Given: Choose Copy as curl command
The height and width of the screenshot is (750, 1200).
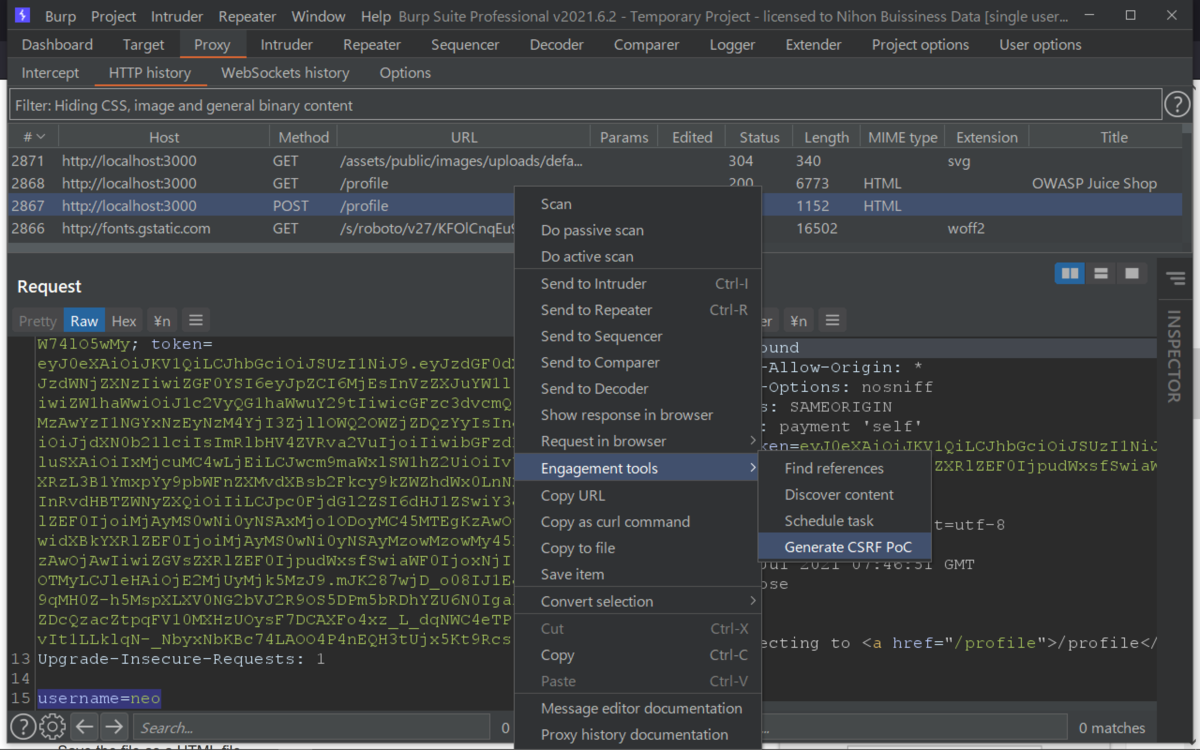Looking at the screenshot, I should coord(637,521).
